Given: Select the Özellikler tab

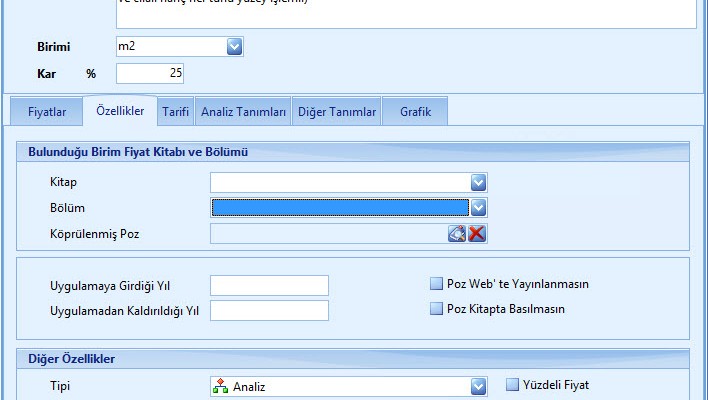Looking at the screenshot, I should coord(120,112).
